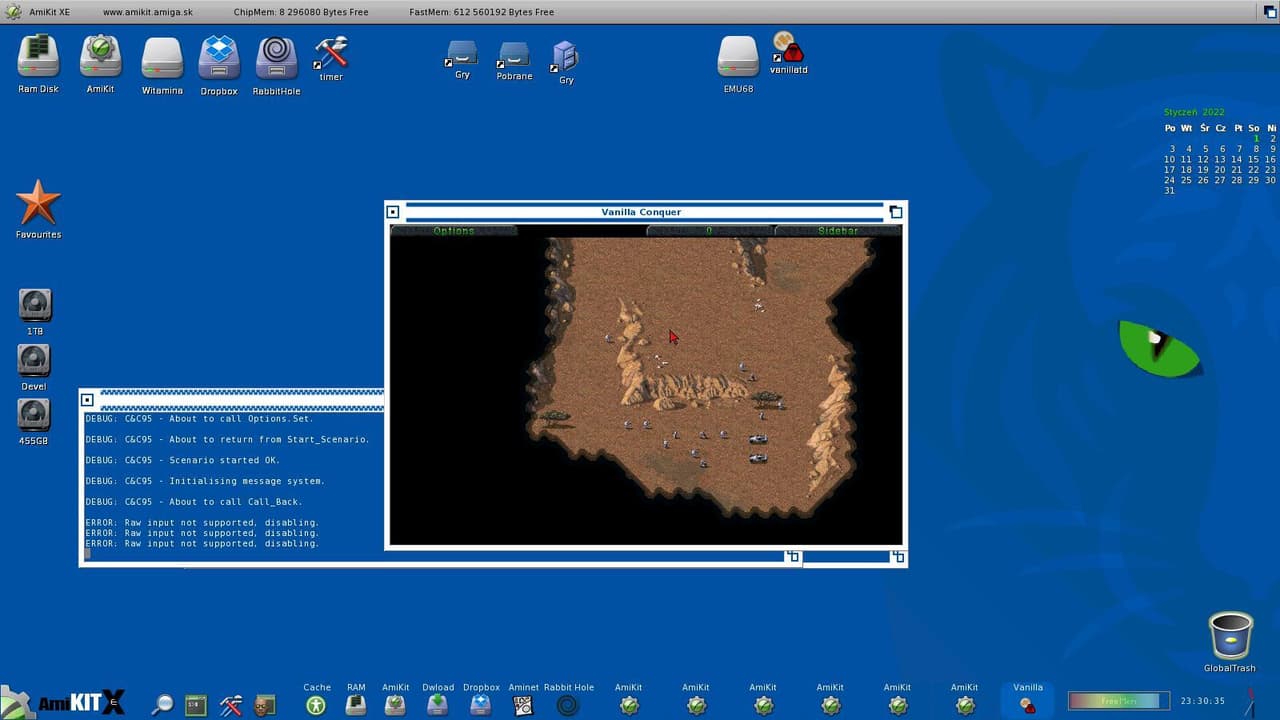The image size is (1280, 720).
Task: Click 'About to call Call_Back' debug line
Action: pyautogui.click(x=193, y=502)
